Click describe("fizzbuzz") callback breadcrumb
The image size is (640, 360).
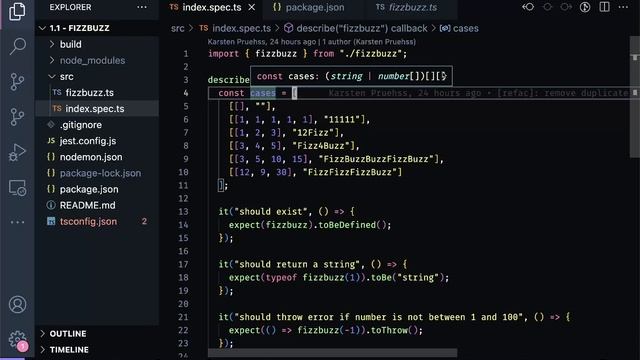[362, 28]
